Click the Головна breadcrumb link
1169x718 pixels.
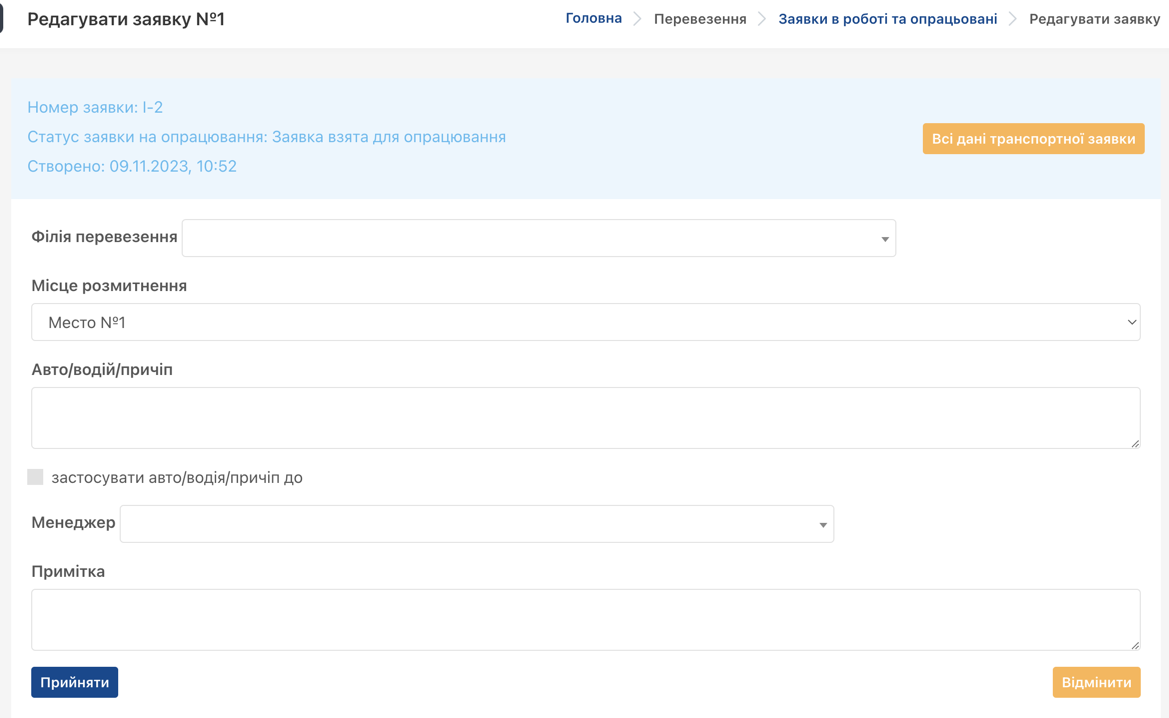point(593,19)
